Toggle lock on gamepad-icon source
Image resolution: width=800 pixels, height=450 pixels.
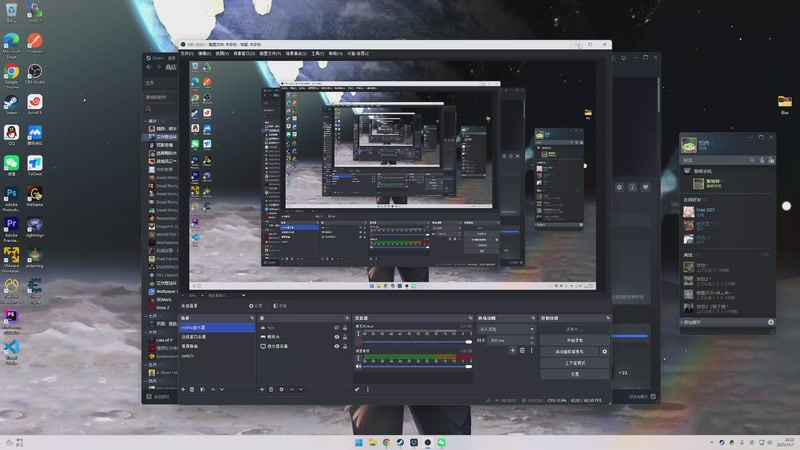click(345, 337)
